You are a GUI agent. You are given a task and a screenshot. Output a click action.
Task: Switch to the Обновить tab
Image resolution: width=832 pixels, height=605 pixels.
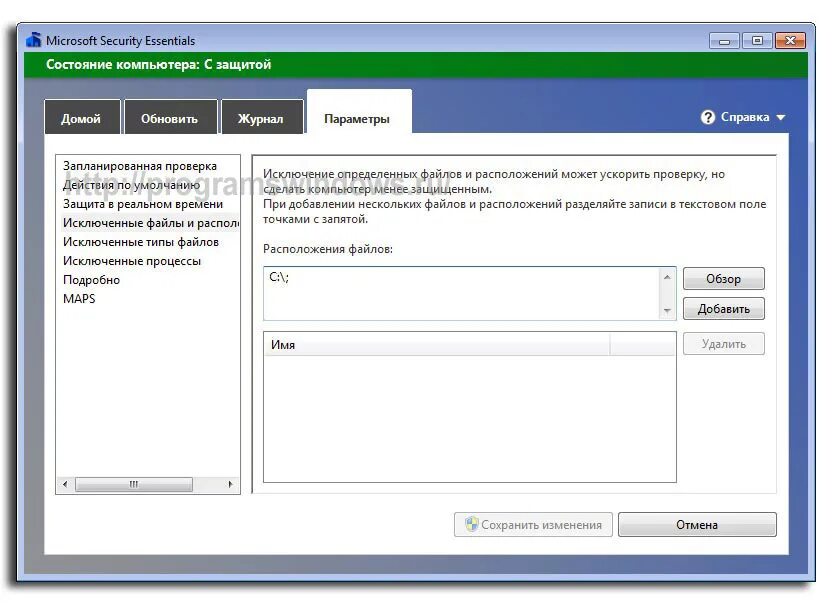pyautogui.click(x=170, y=118)
